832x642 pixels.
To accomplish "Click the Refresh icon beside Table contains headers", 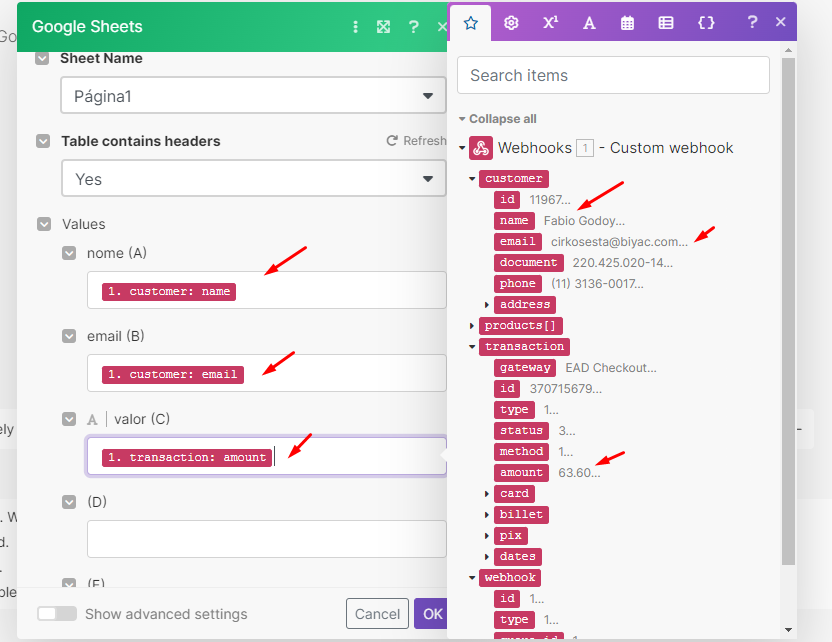I will click(392, 141).
